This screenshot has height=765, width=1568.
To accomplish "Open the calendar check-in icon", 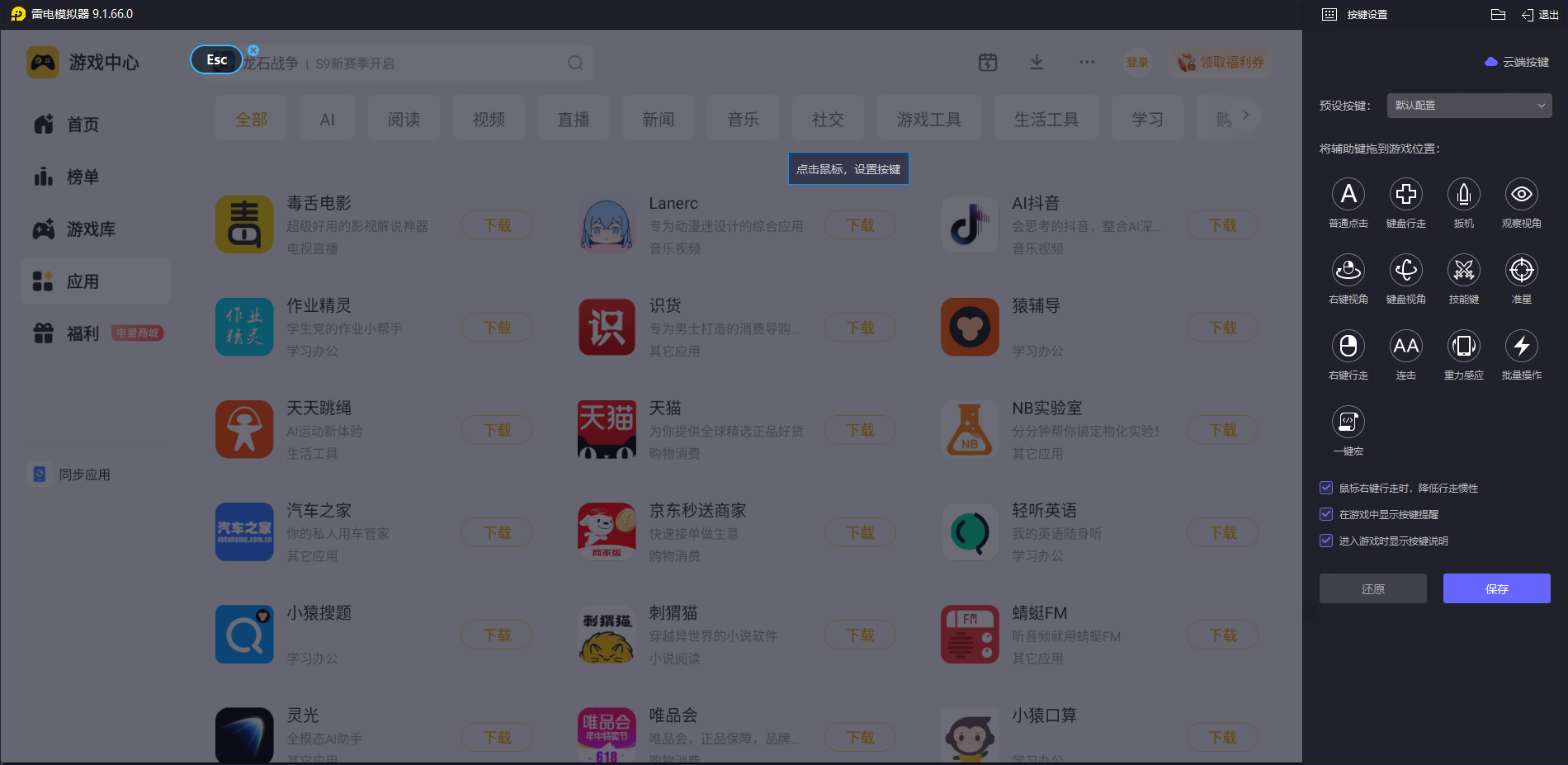I will click(x=988, y=62).
